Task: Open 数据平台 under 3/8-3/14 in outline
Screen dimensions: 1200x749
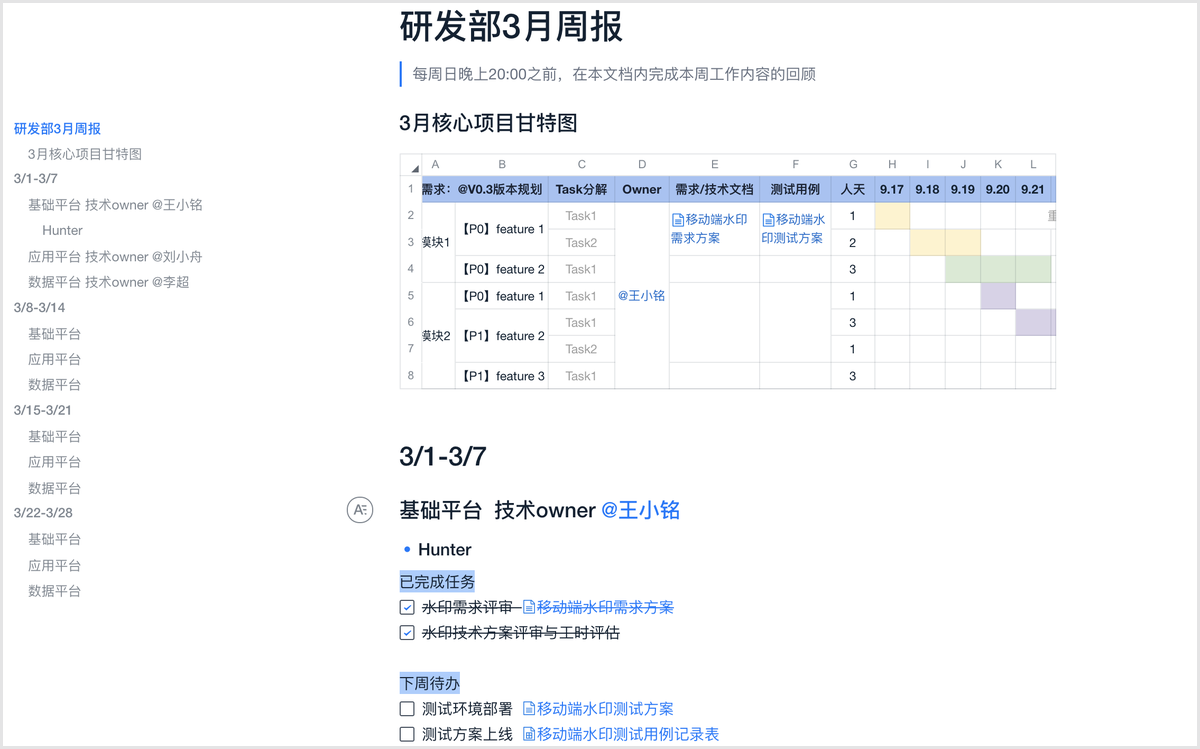Action: tap(54, 385)
